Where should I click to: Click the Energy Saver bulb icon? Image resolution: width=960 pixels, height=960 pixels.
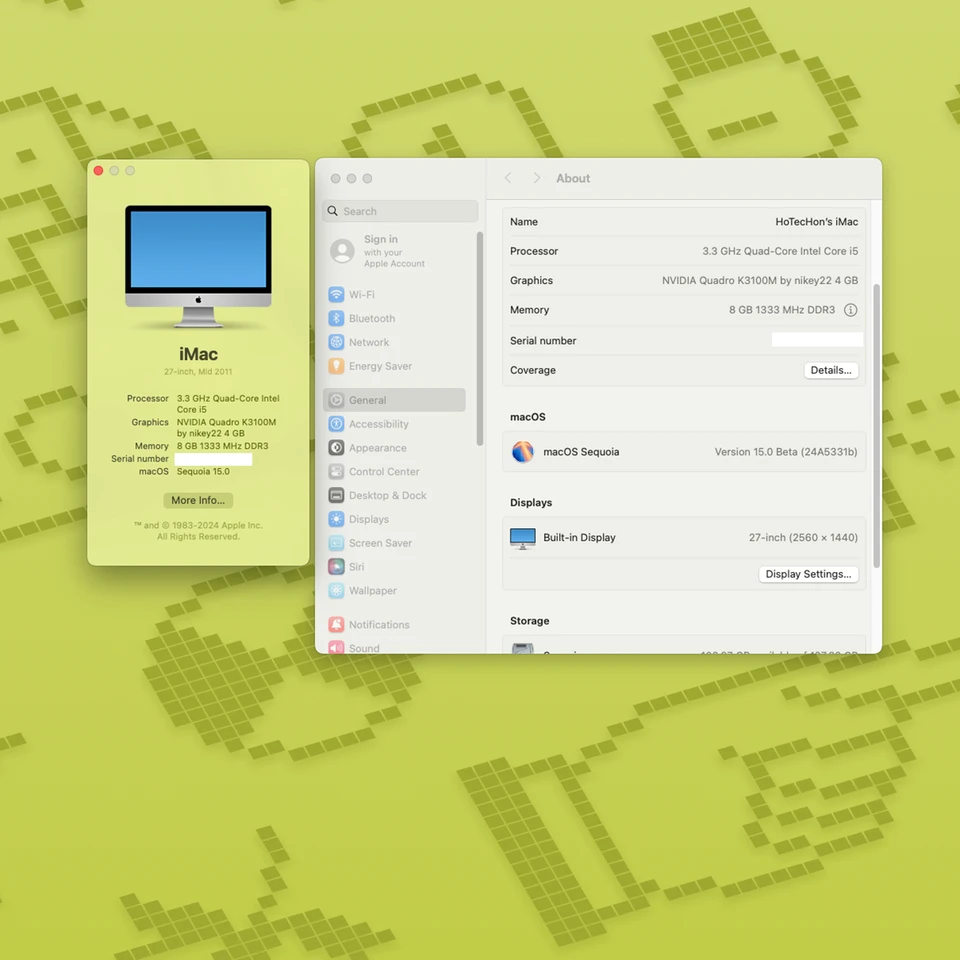[336, 366]
